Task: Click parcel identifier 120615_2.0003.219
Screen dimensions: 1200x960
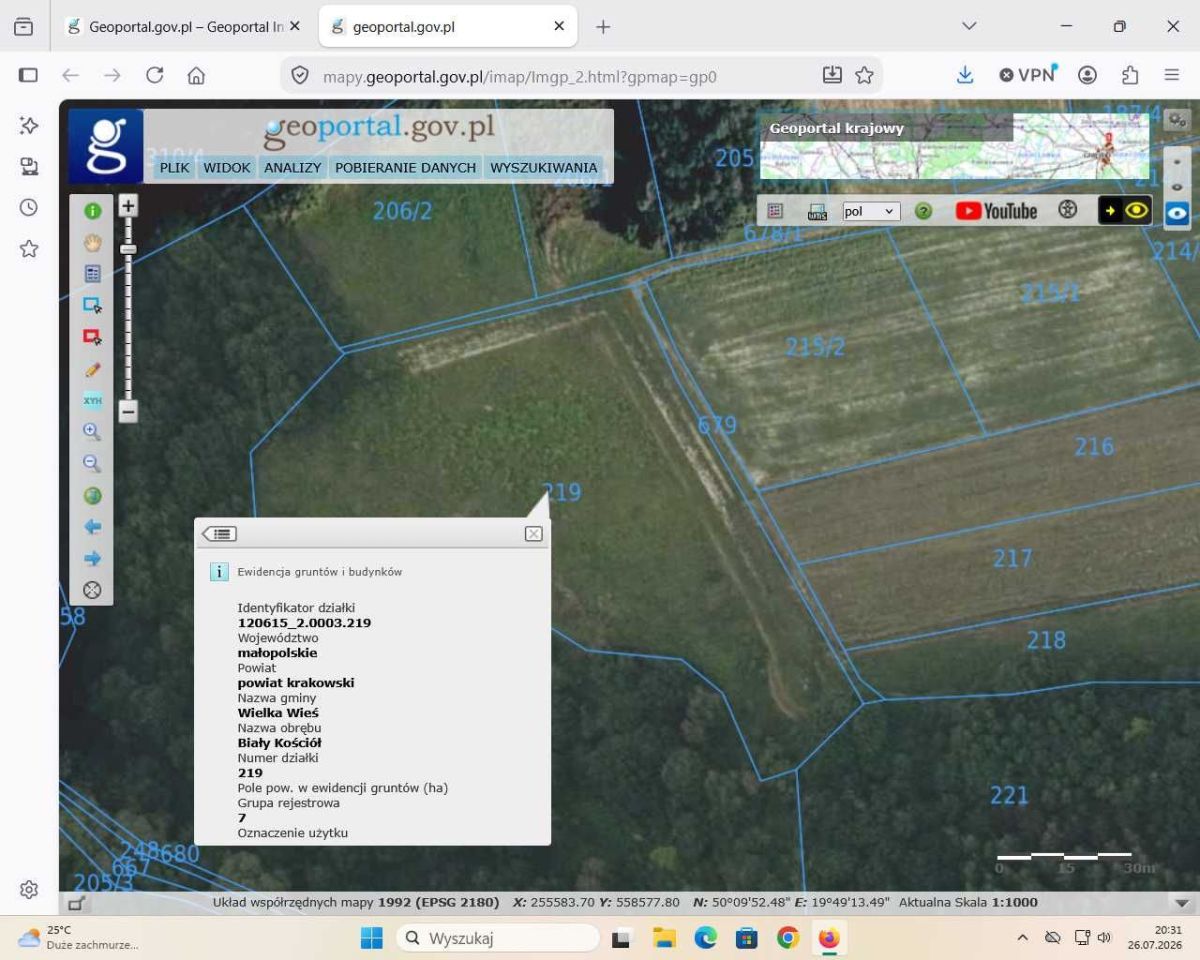Action: tap(304, 623)
